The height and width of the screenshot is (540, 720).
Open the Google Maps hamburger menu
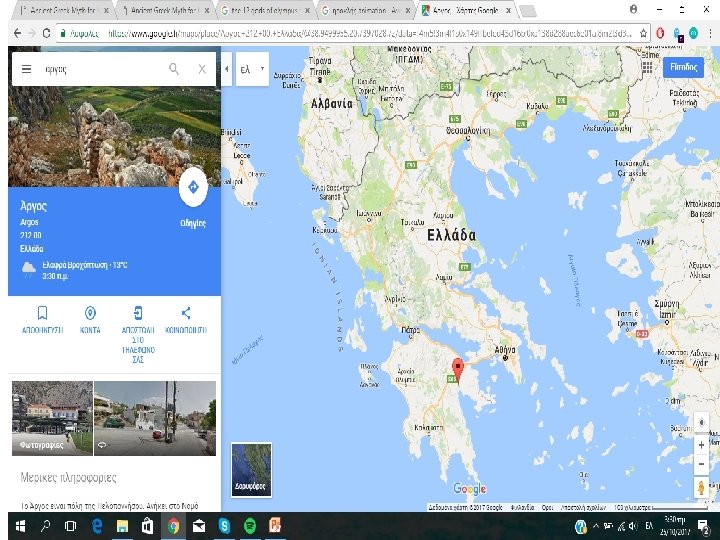[27, 69]
